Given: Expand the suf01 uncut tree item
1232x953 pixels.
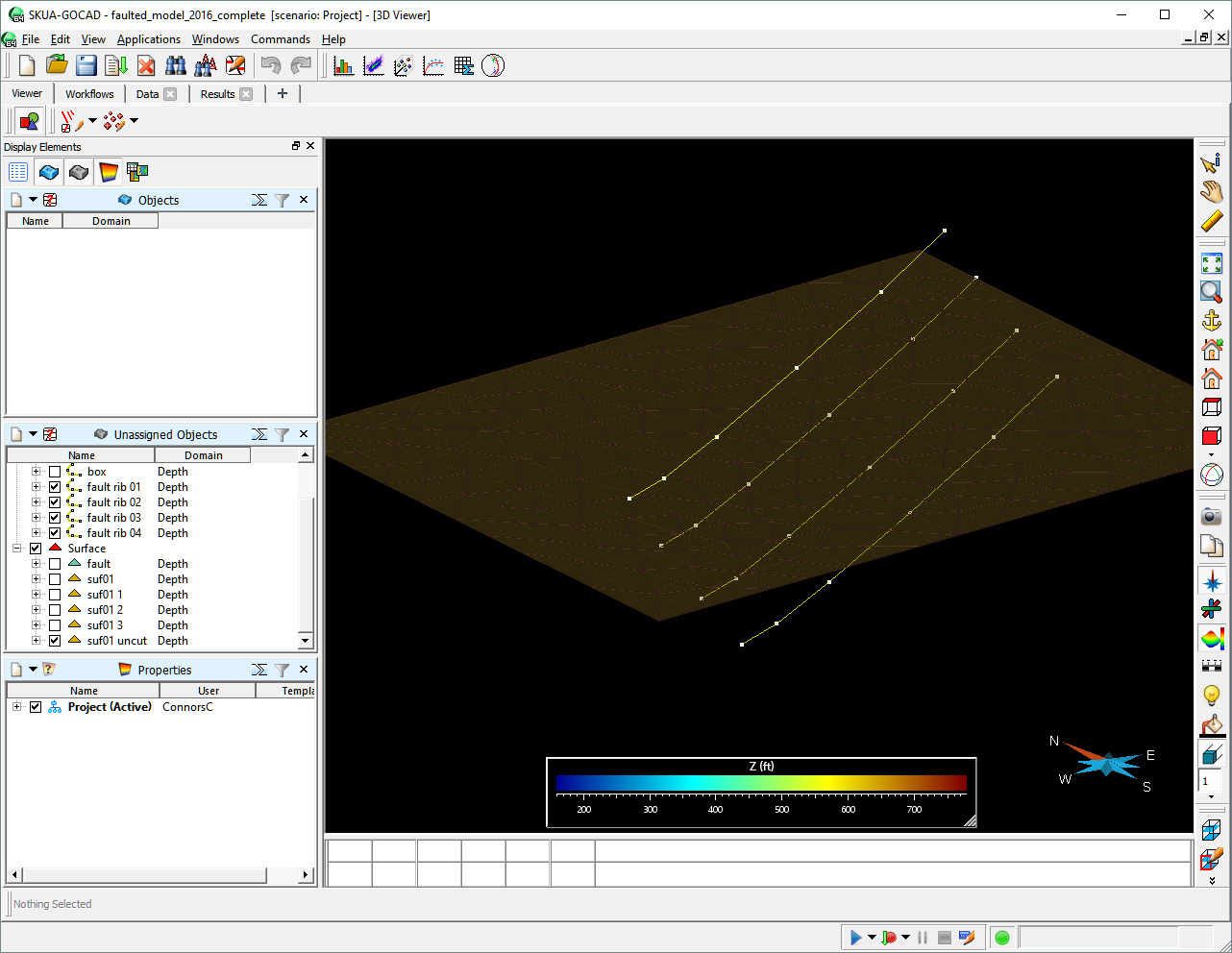Looking at the screenshot, I should coord(36,641).
